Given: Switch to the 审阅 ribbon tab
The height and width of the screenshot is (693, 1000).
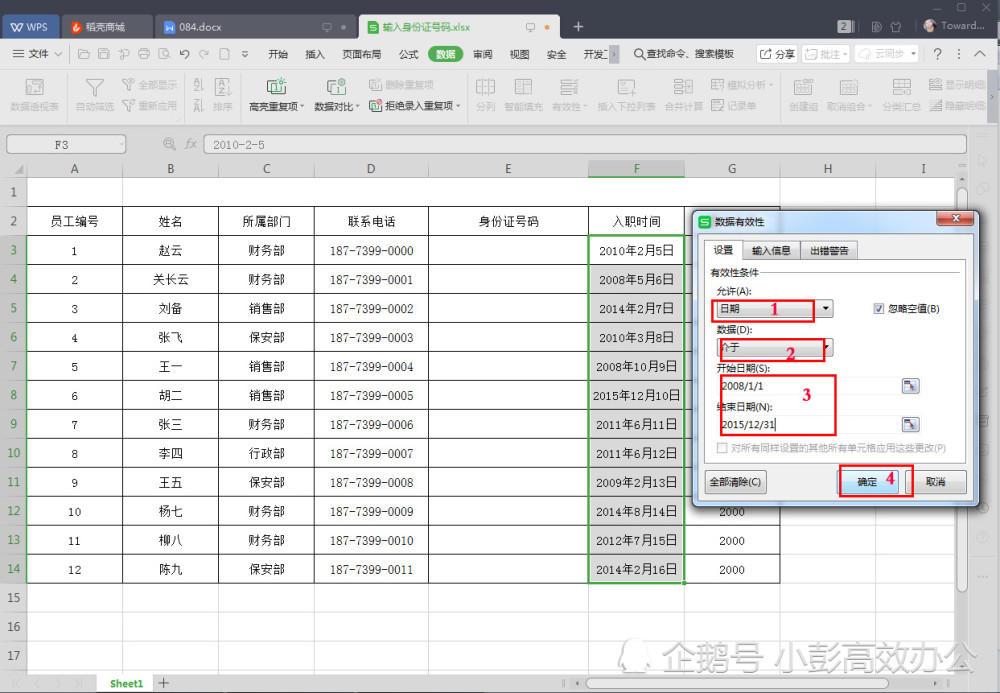Looking at the screenshot, I should click(x=483, y=54).
